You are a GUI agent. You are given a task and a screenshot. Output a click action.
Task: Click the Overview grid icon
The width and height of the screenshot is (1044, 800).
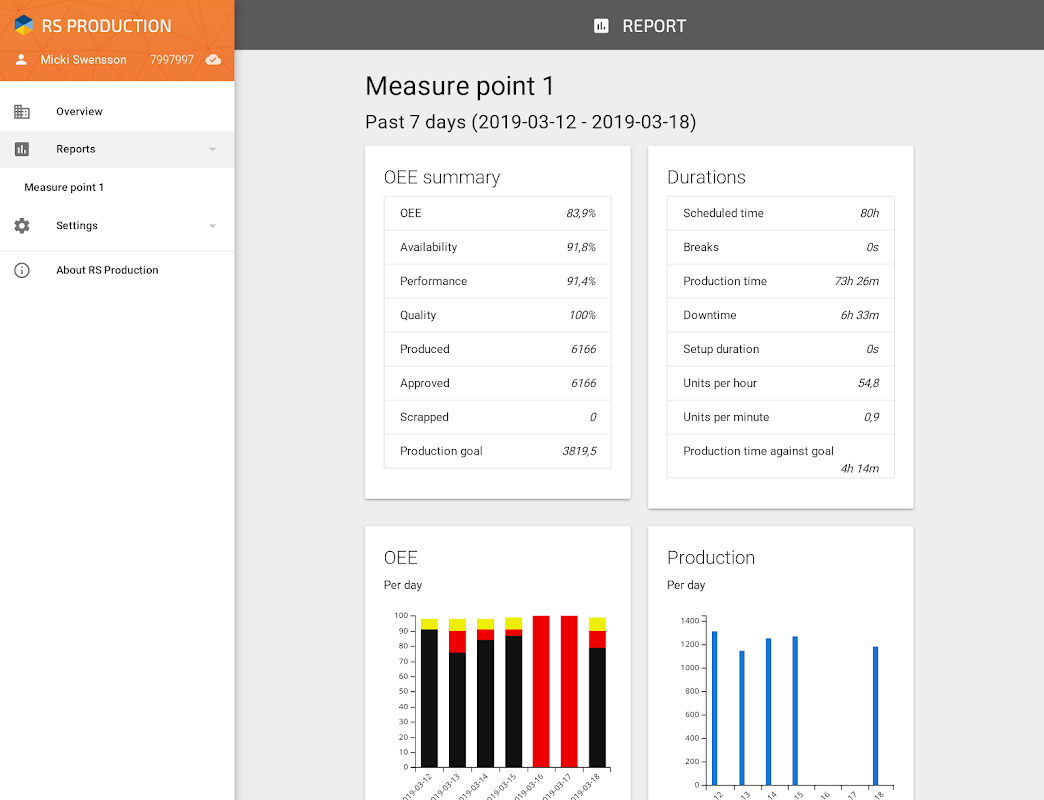click(22, 111)
